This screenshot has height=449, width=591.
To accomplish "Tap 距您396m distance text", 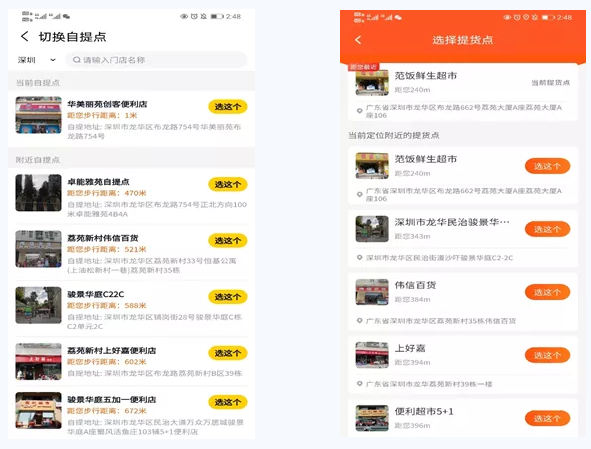I will 412,425.
